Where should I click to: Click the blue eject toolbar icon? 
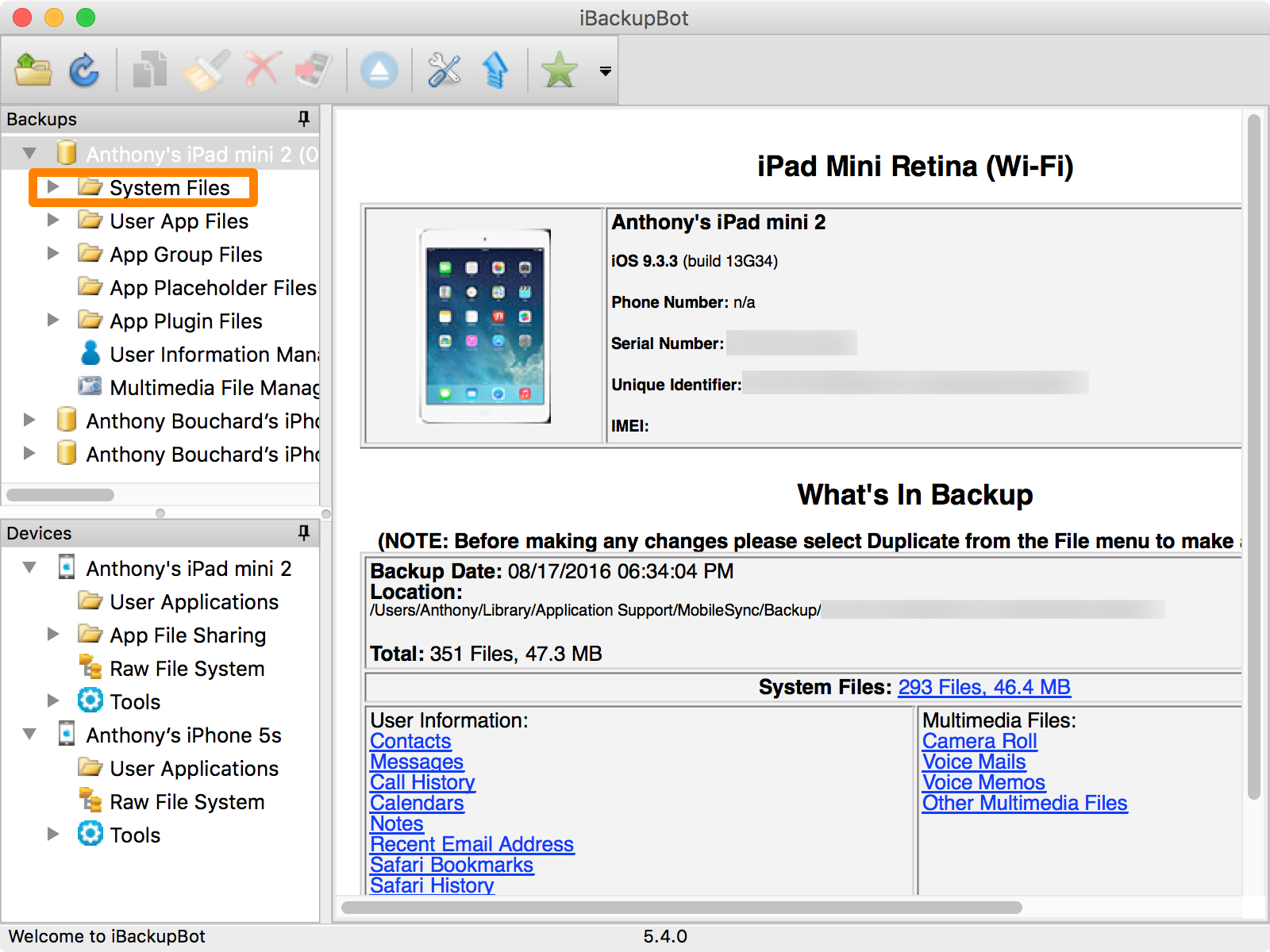click(x=379, y=70)
